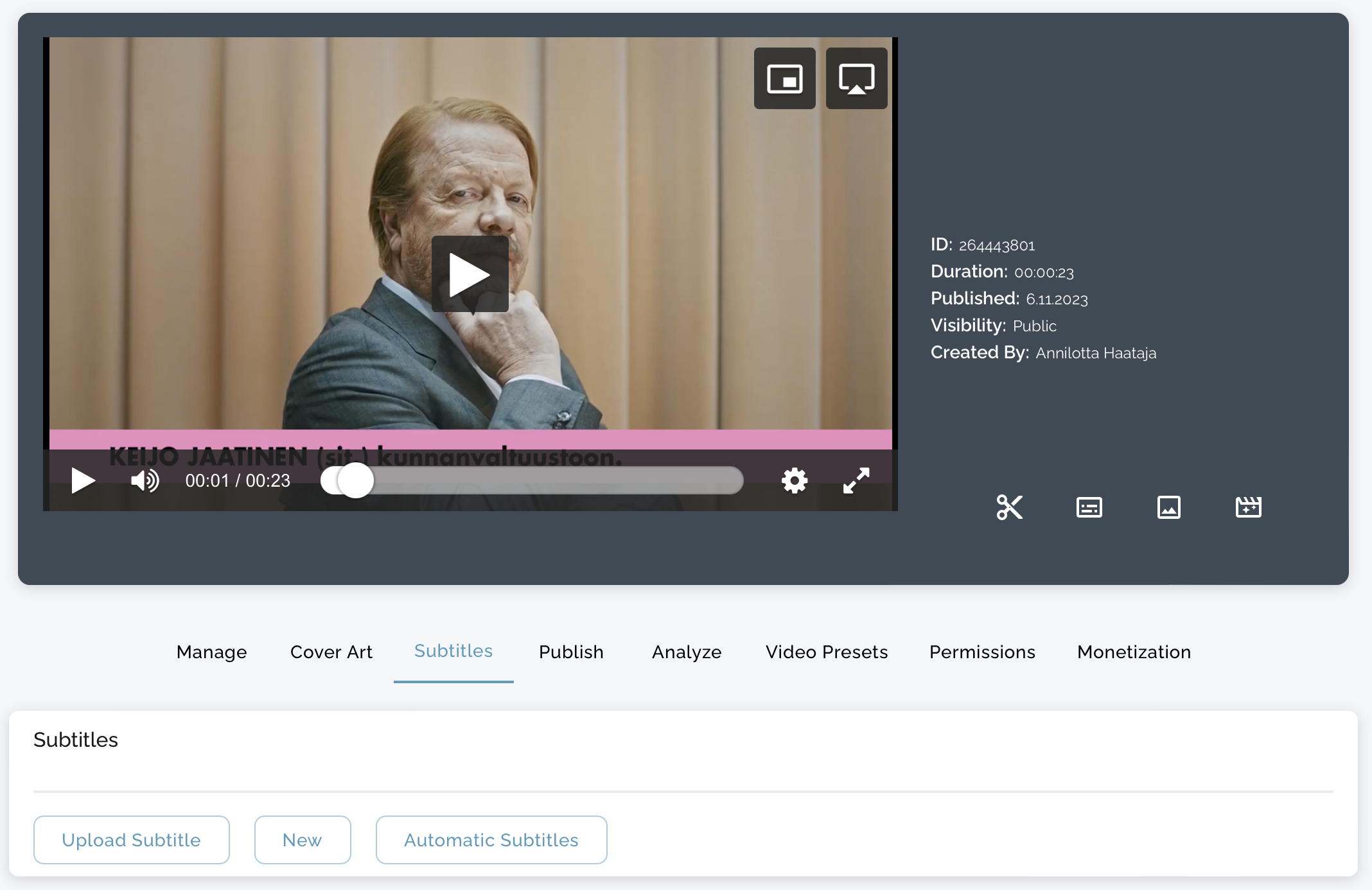1372x890 pixels.
Task: Click the picture-in-picture icon on video
Action: pos(784,78)
